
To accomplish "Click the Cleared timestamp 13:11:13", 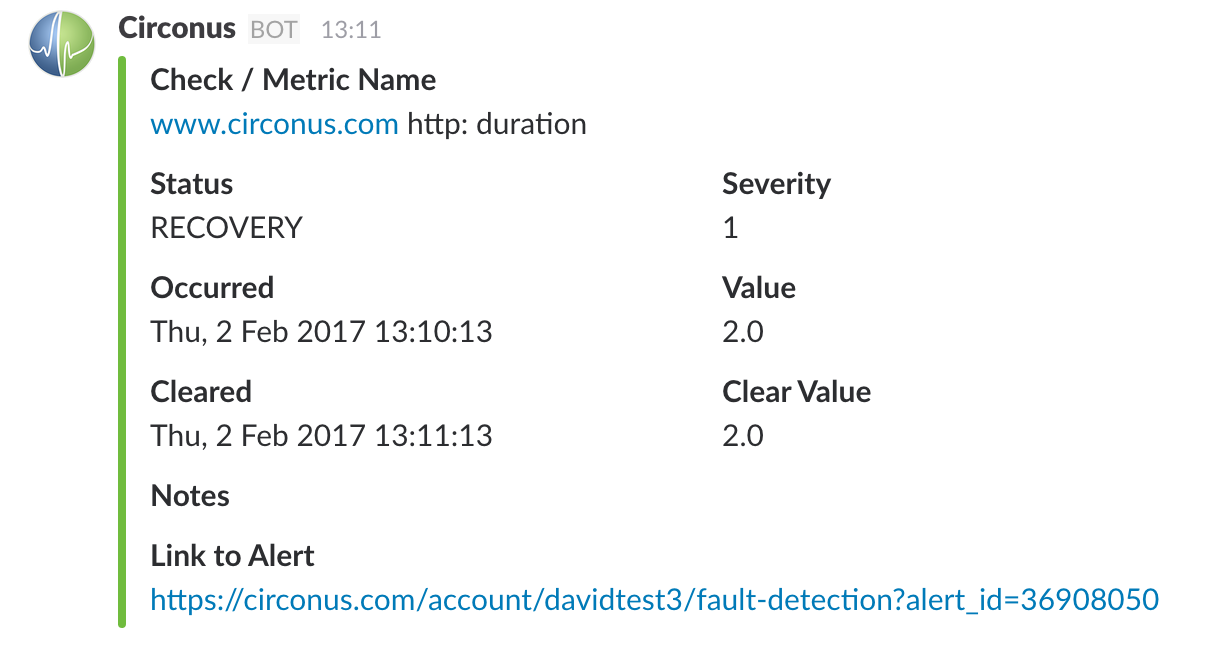I will tap(321, 435).
